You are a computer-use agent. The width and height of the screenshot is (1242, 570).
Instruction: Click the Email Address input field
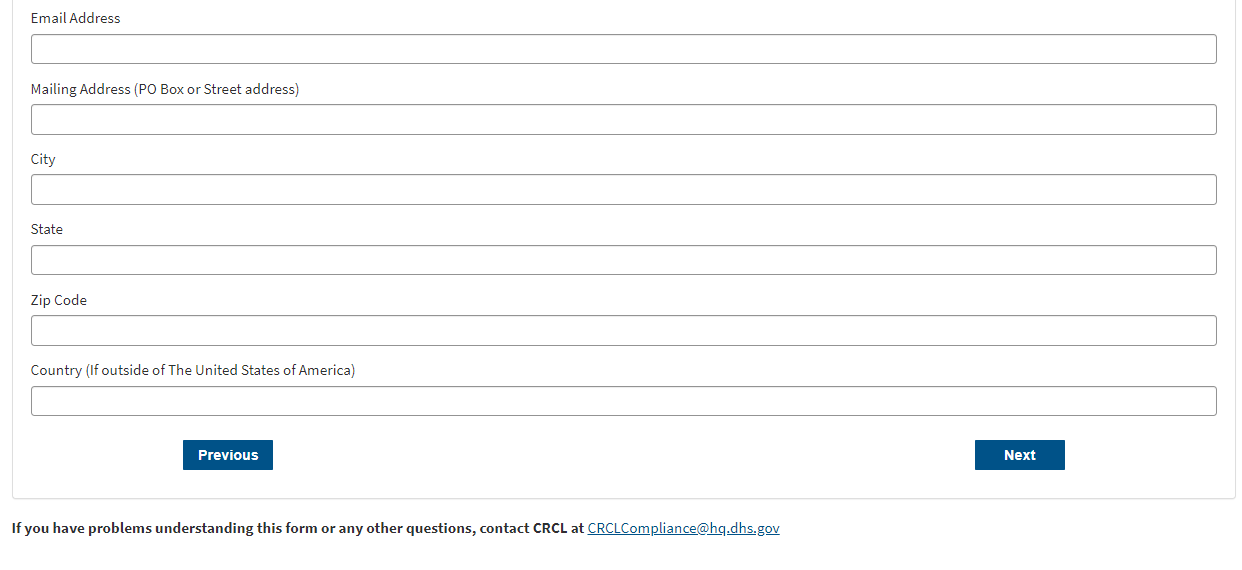pyautogui.click(x=623, y=49)
